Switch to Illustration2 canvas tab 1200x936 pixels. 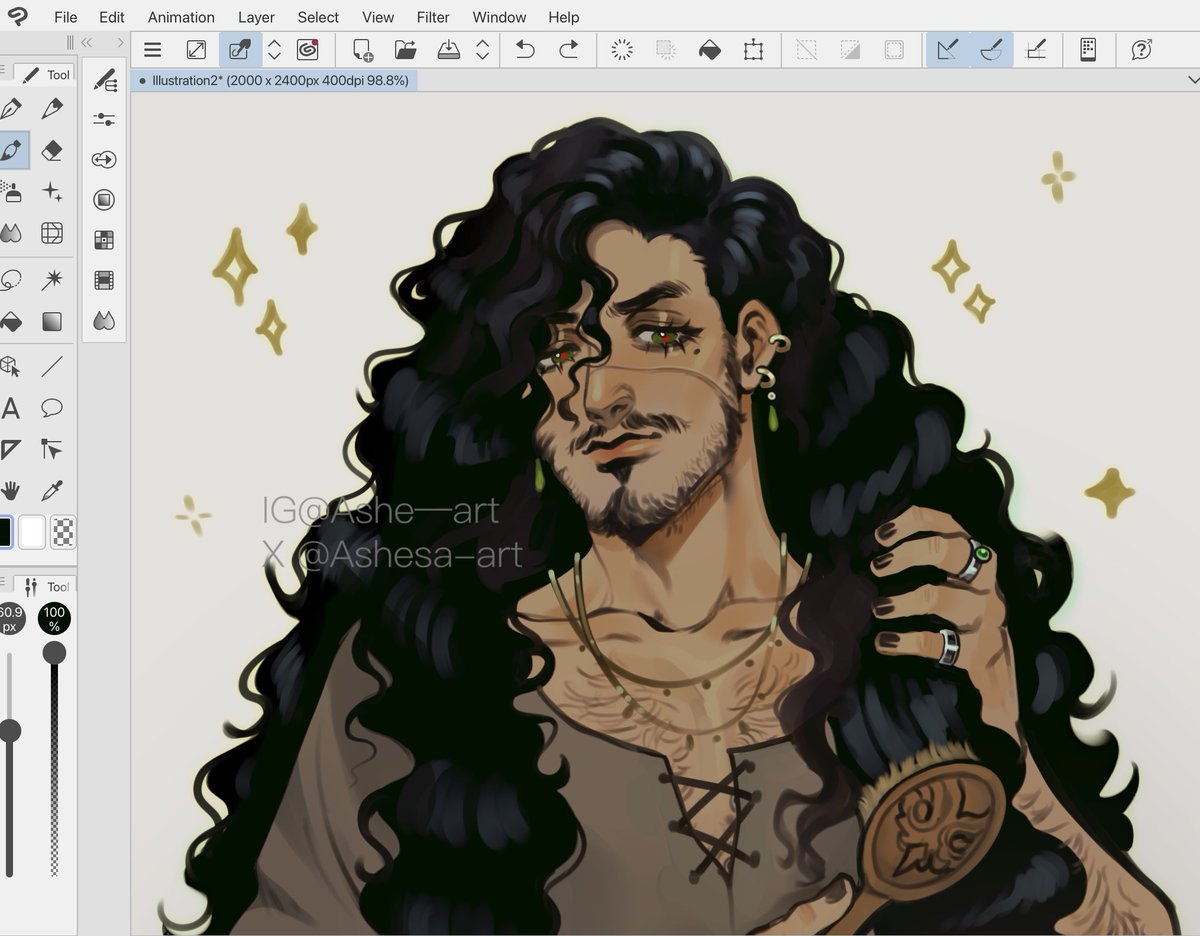(274, 80)
